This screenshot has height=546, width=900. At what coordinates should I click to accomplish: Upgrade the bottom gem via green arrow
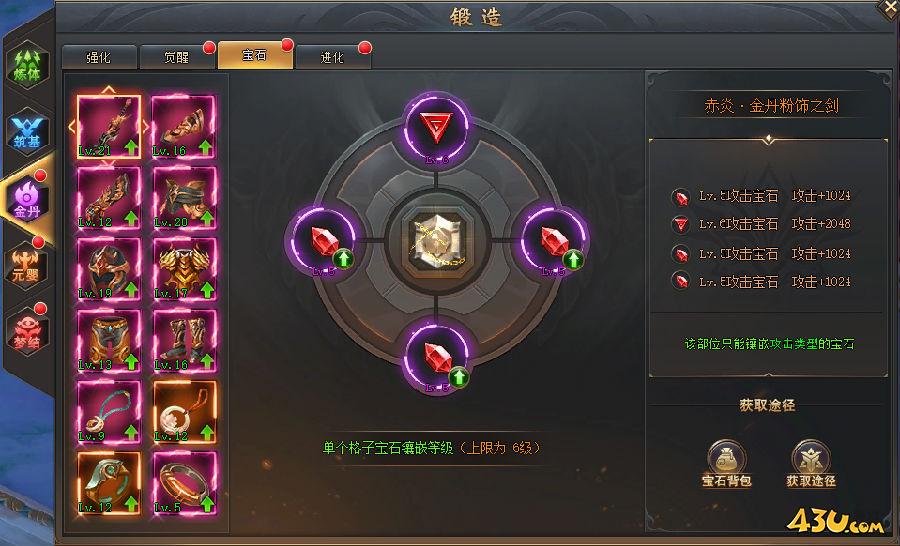(x=458, y=377)
